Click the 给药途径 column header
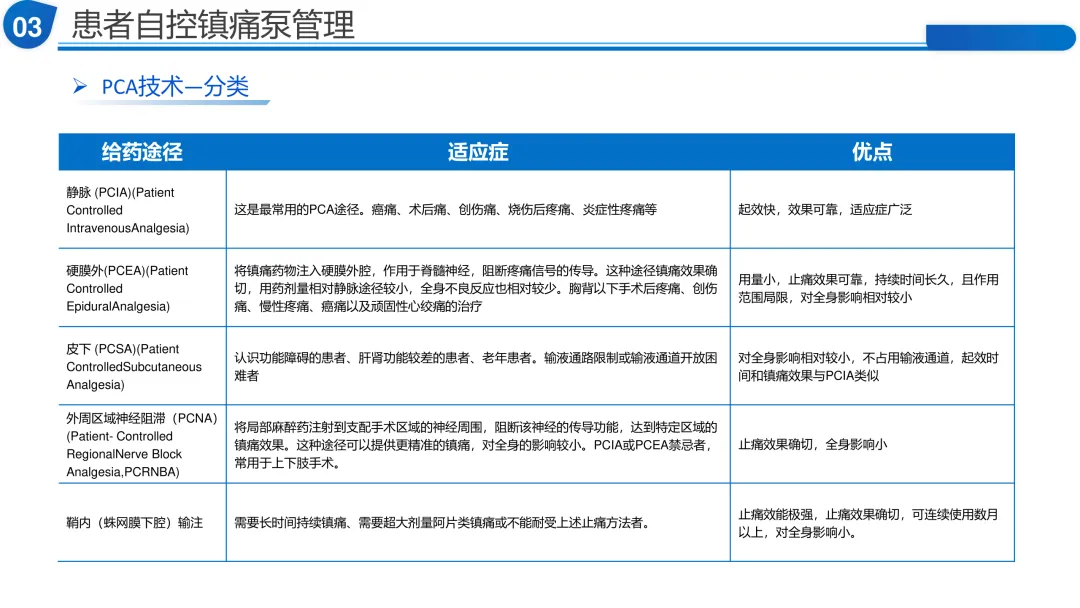This screenshot has width=1080, height=608. point(142,151)
